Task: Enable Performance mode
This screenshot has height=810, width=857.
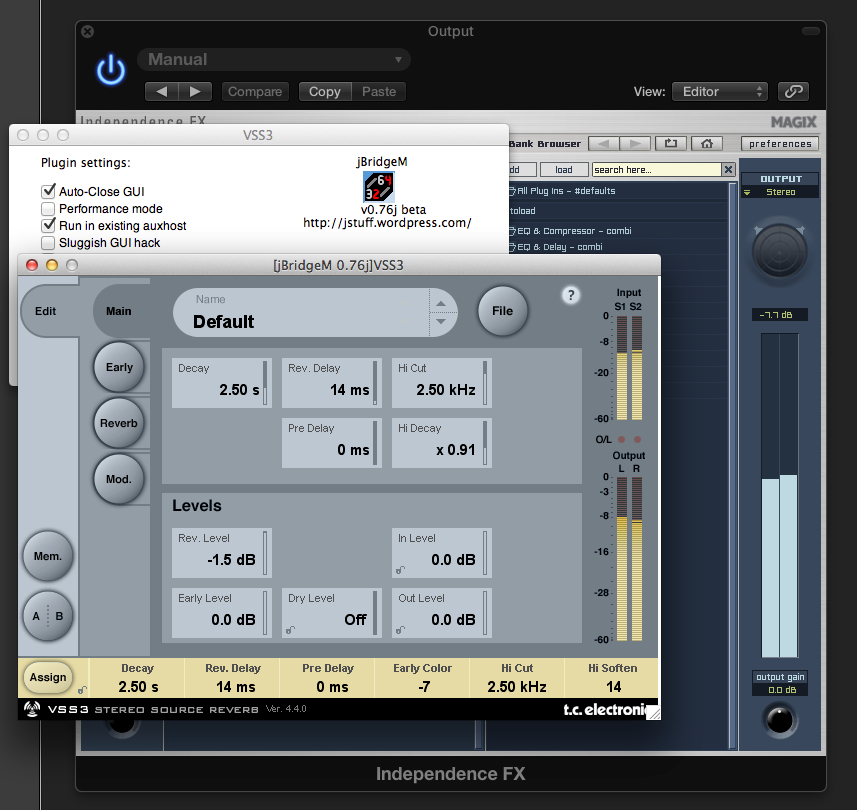Action: click(x=48, y=209)
